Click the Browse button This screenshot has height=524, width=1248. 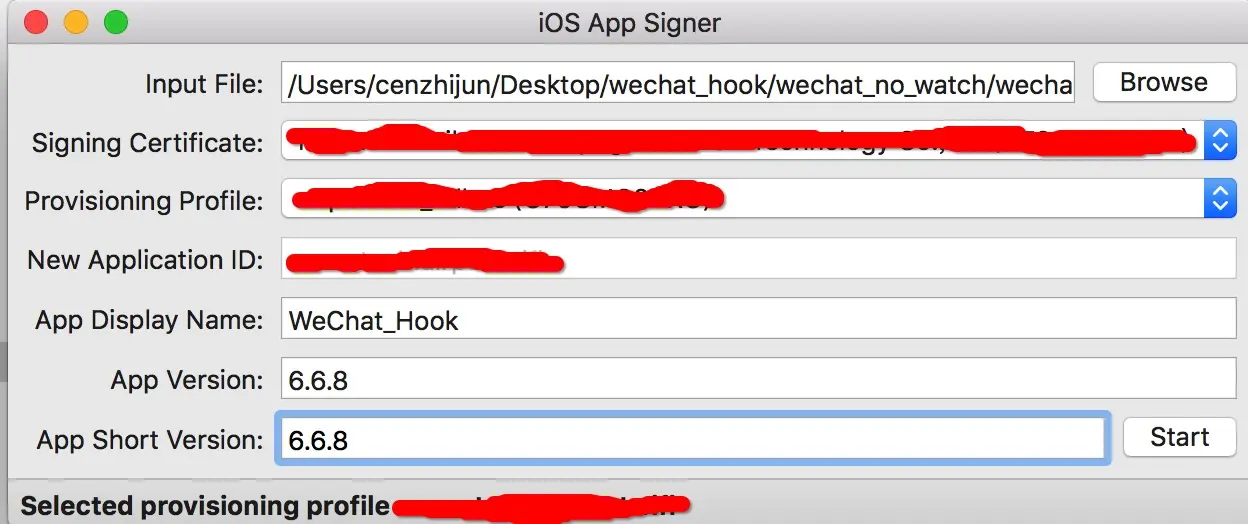click(1164, 82)
